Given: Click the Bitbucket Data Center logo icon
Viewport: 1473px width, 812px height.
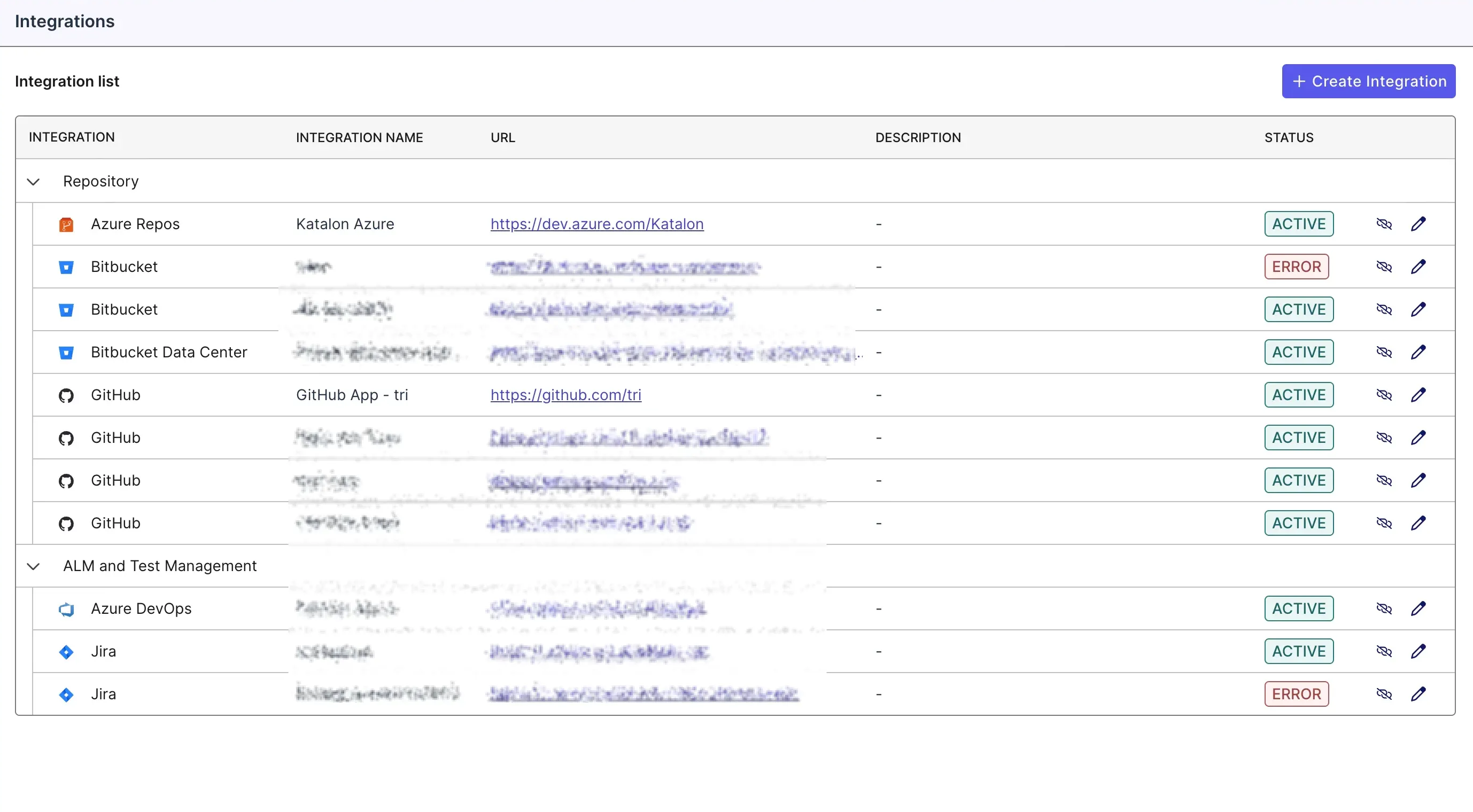Looking at the screenshot, I should point(66,353).
